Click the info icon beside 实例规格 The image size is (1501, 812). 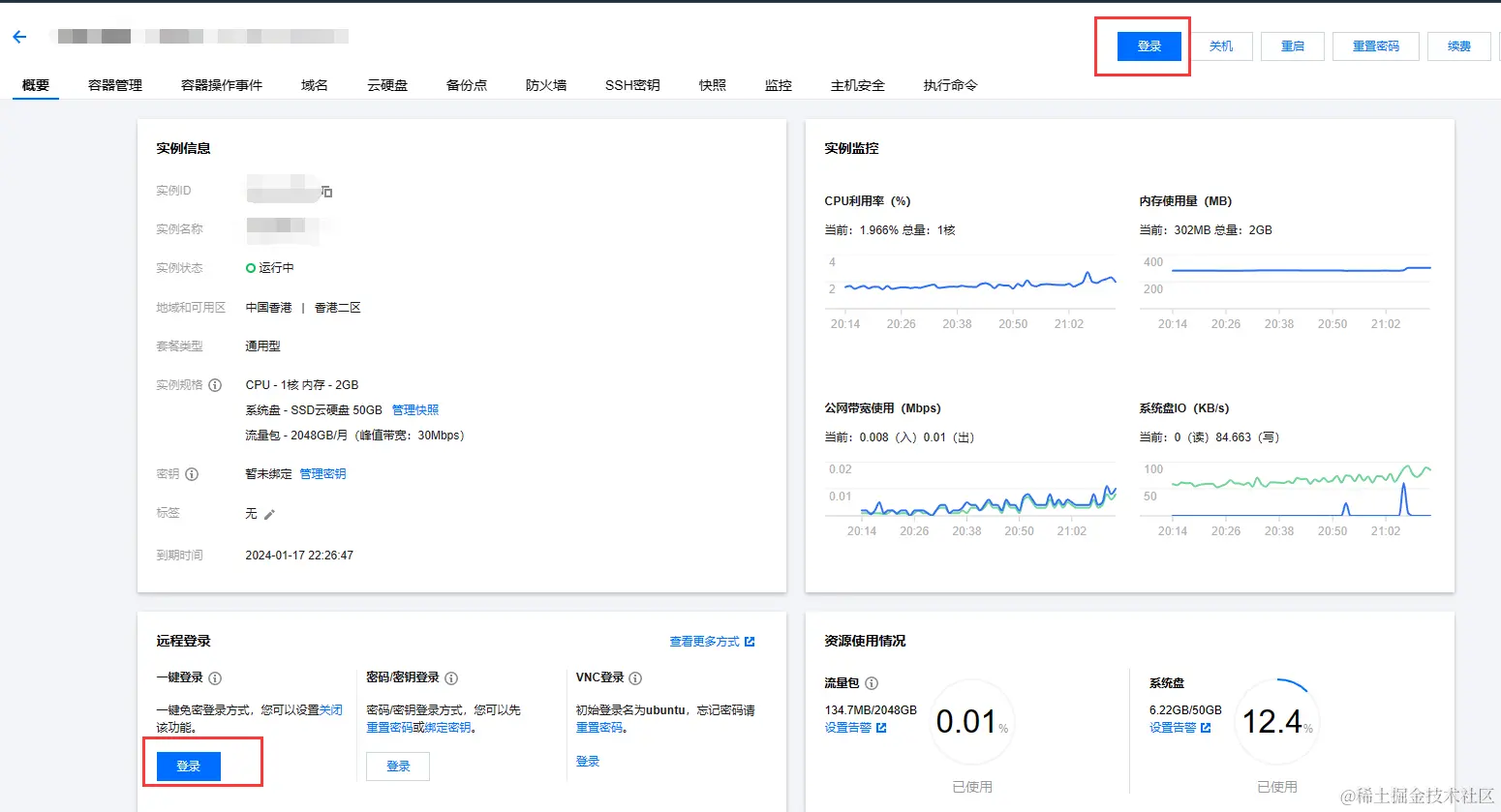pyautogui.click(x=217, y=384)
